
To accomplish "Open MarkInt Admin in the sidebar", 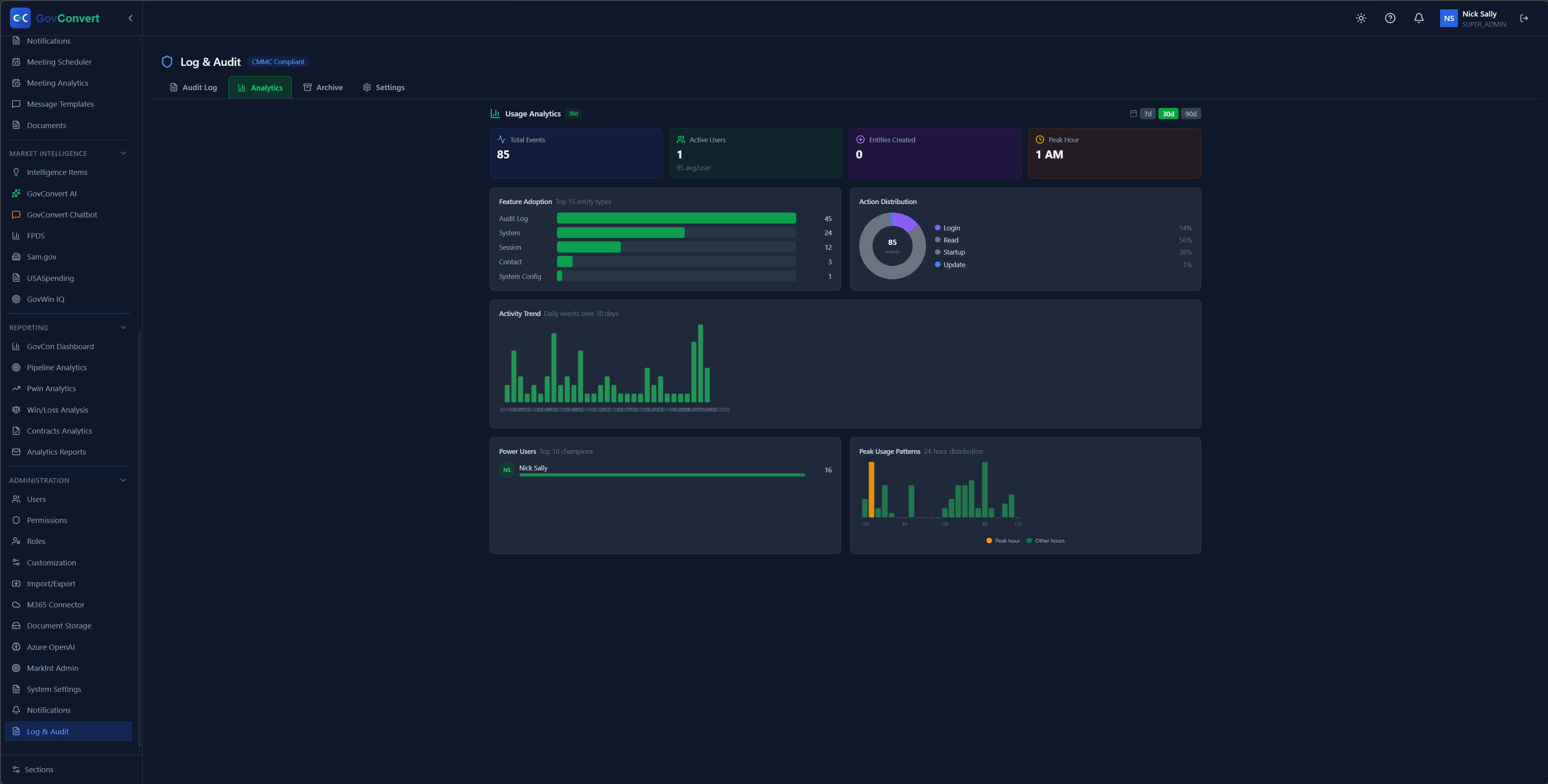I will [x=68, y=668].
